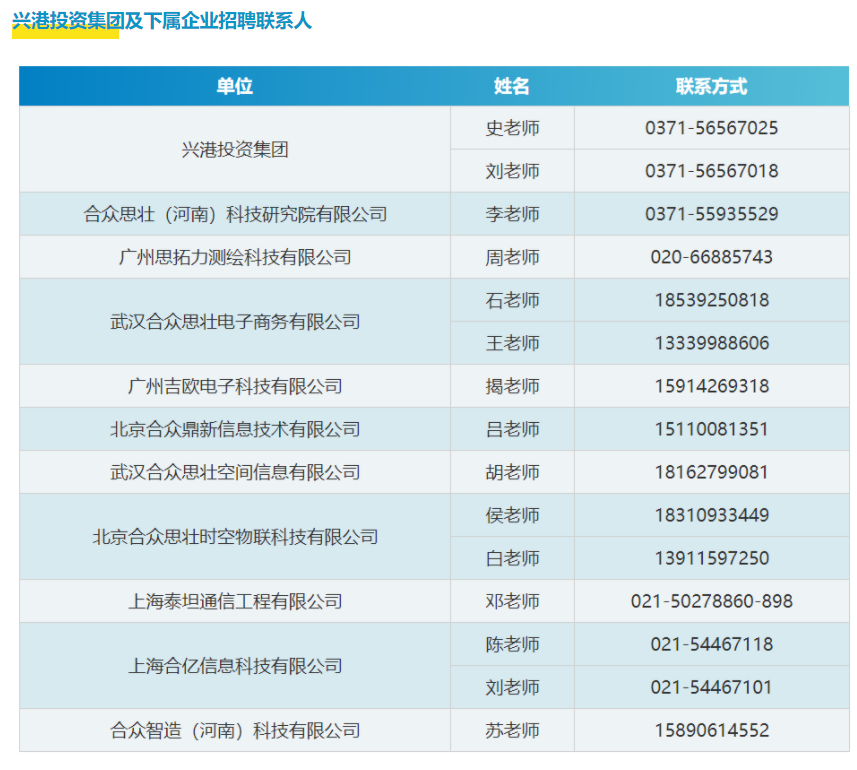This screenshot has width=857, height=770.
Task: Select mobile number 13339988606
Action: [712, 343]
